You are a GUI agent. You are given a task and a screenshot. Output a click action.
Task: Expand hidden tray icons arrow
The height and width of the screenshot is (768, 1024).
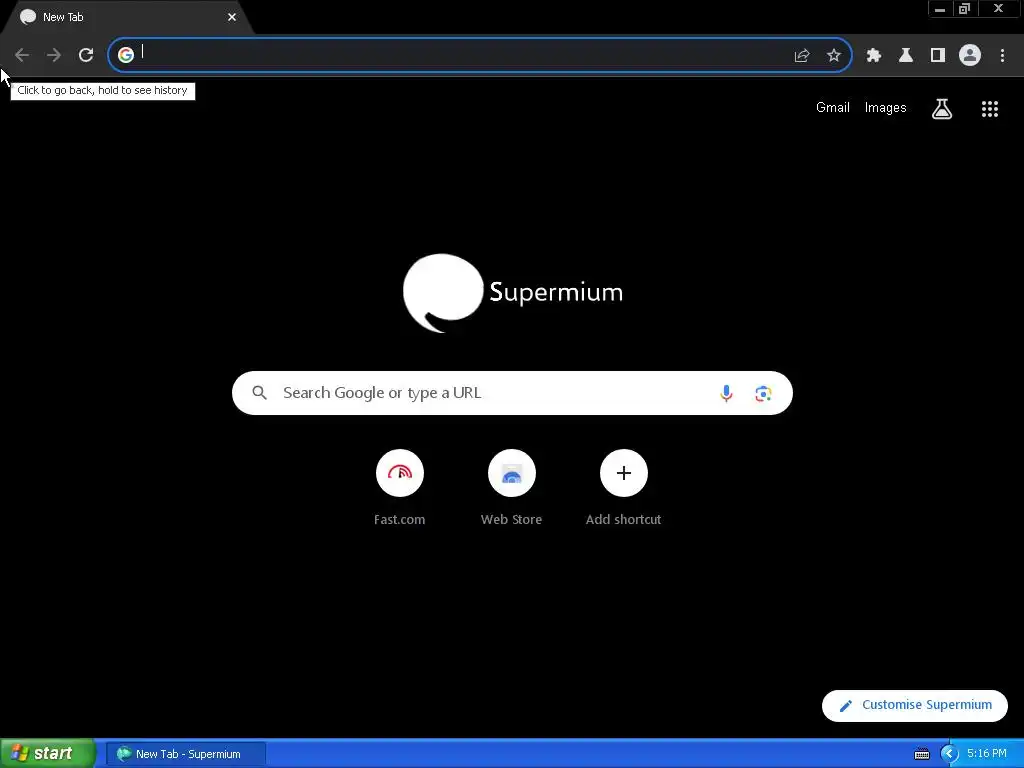click(x=949, y=754)
